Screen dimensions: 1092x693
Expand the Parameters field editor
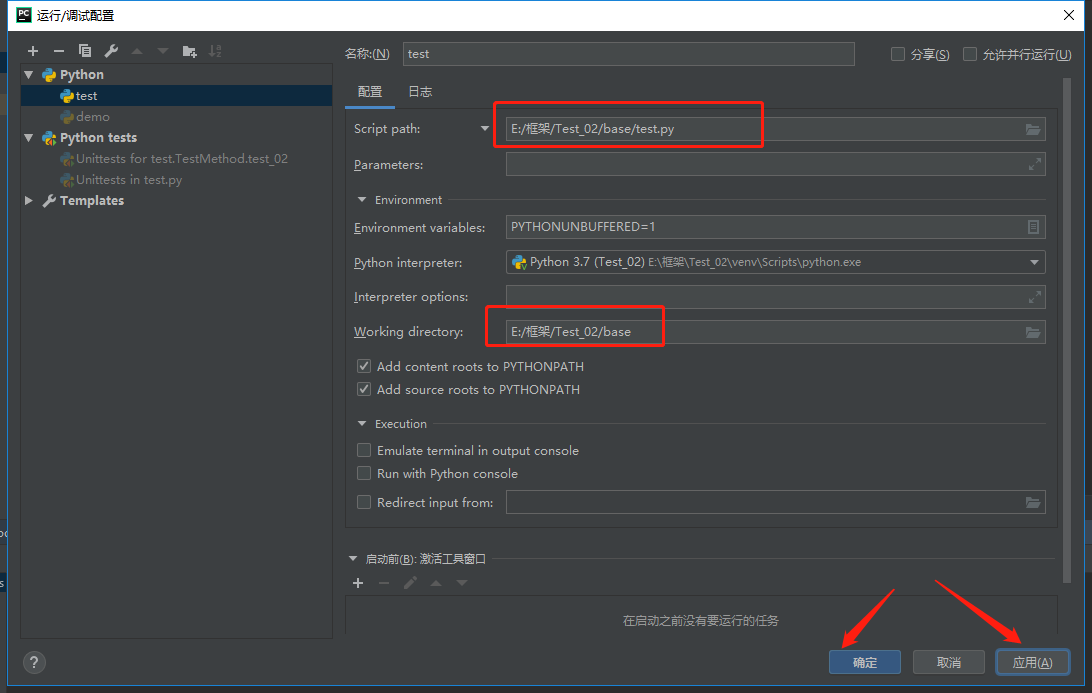[x=1035, y=164]
